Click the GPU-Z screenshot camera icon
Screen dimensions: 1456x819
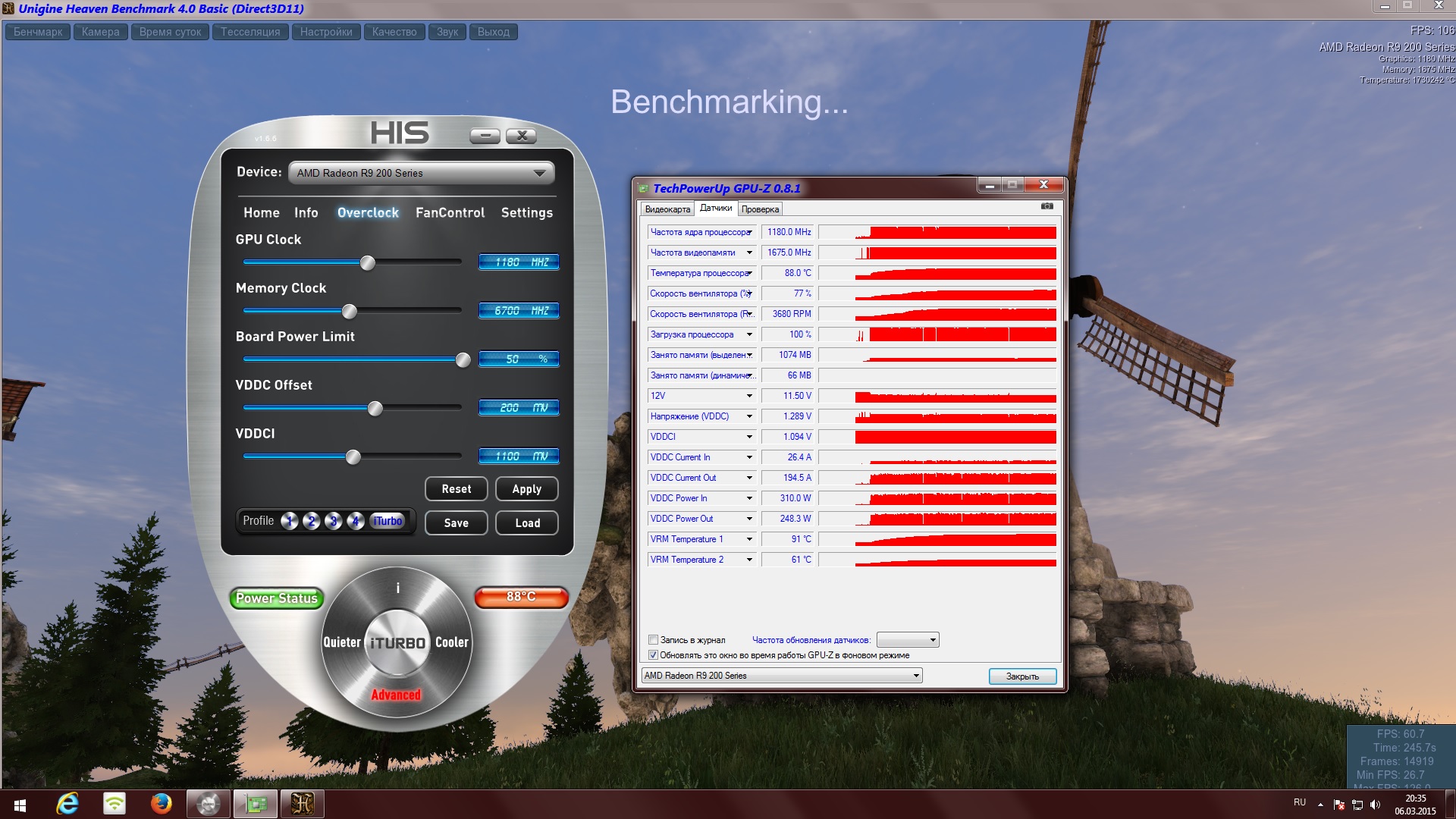(x=1046, y=206)
